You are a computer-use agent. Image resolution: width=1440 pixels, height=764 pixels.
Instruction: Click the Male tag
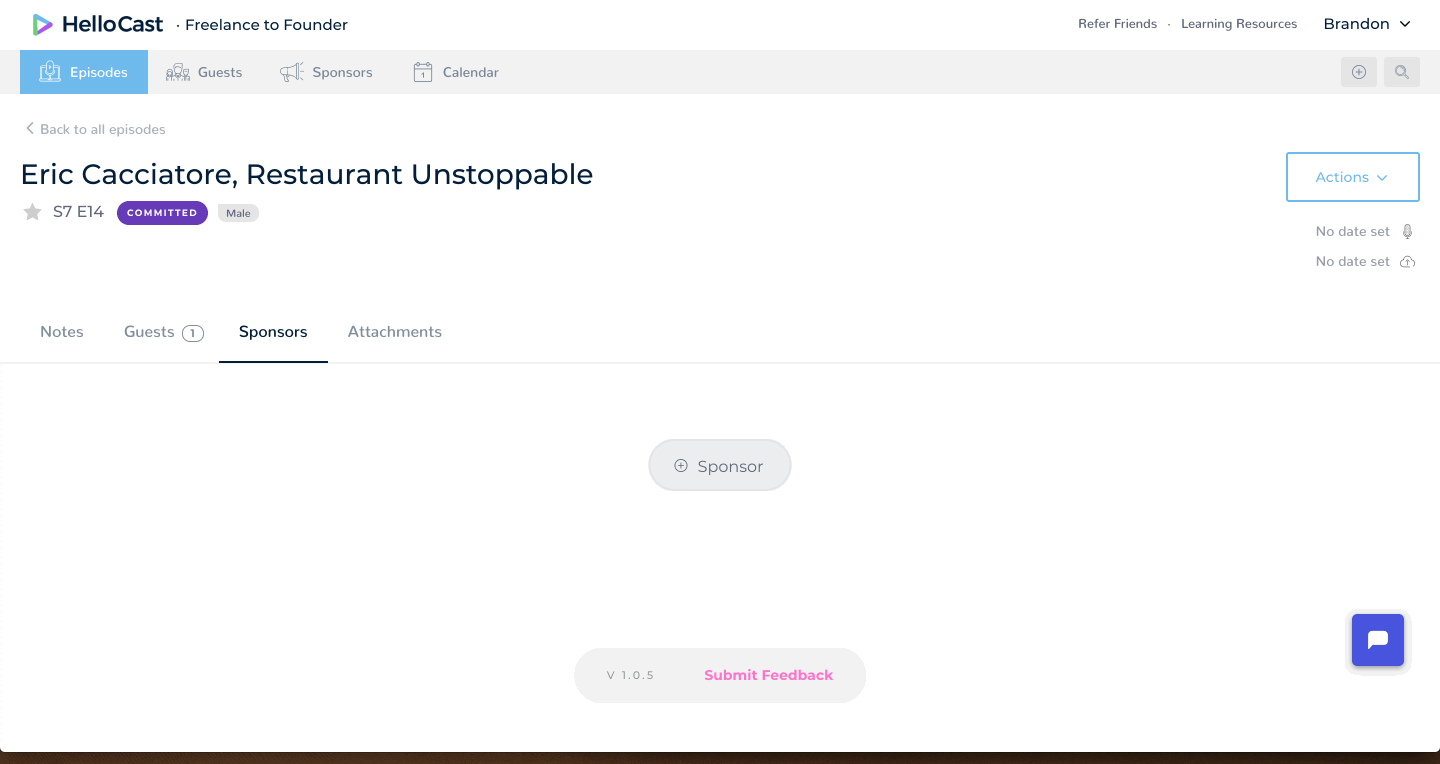click(238, 213)
